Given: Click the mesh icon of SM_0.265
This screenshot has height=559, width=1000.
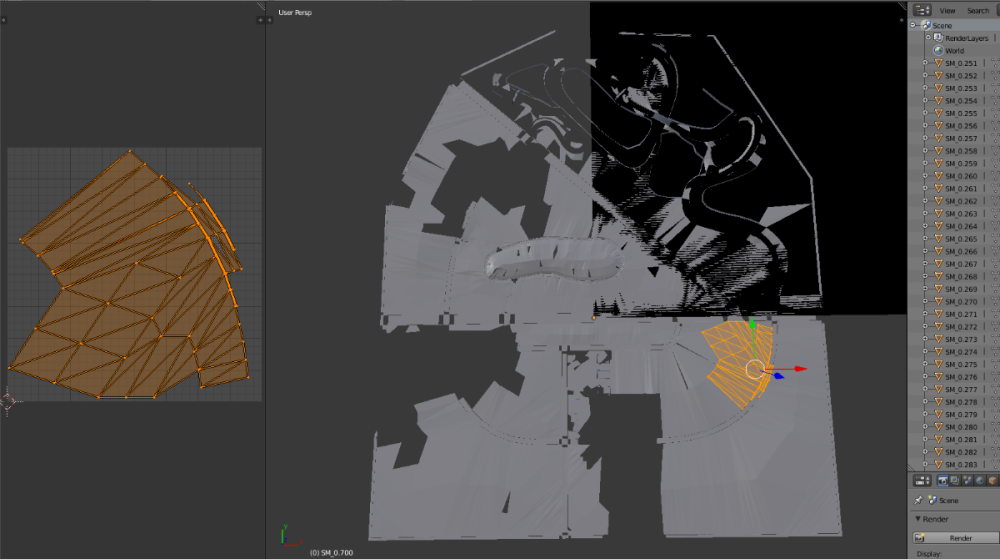Looking at the screenshot, I should pos(938,238).
